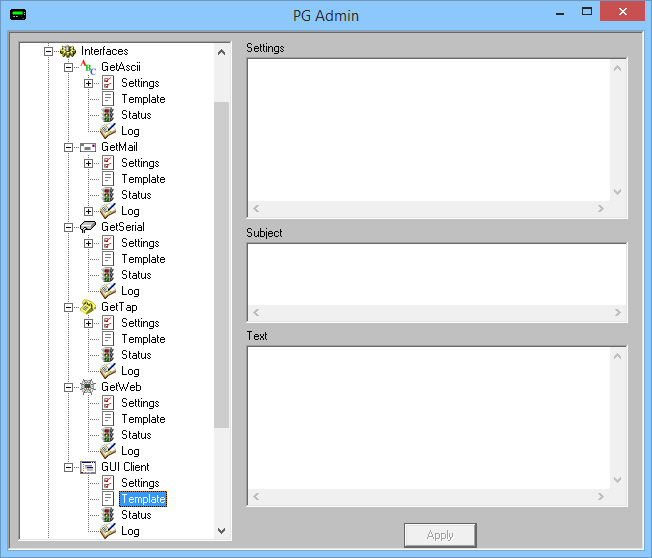This screenshot has width=652, height=558.
Task: Click the GetMail Settings checklist icon
Action: click(108, 163)
